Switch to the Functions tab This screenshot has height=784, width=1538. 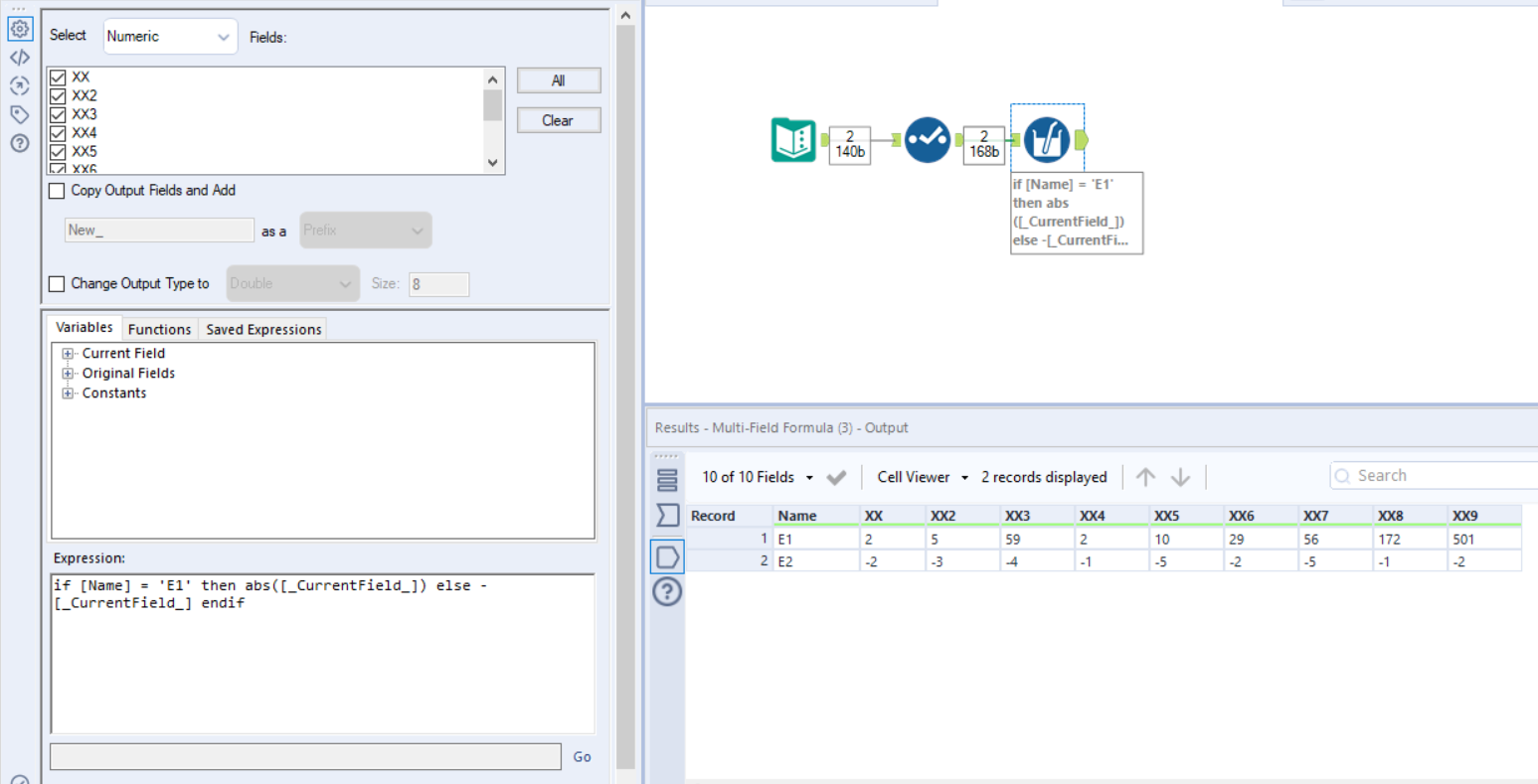coord(159,329)
